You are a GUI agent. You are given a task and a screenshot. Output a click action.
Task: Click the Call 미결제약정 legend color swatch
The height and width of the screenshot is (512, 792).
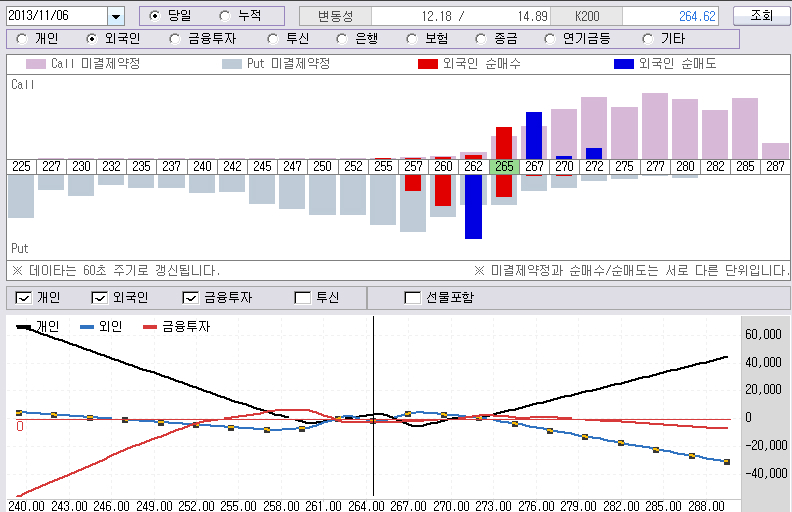pos(34,64)
